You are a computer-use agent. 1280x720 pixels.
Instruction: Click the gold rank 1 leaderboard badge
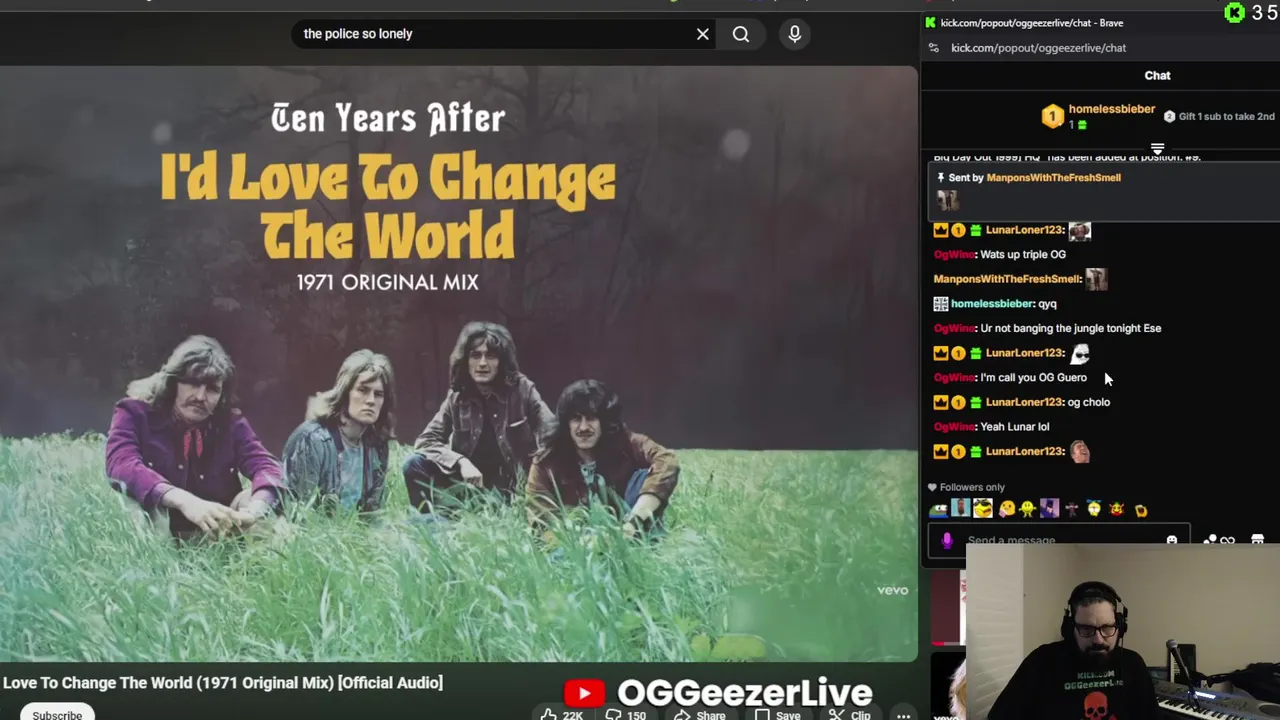[x=1052, y=117]
